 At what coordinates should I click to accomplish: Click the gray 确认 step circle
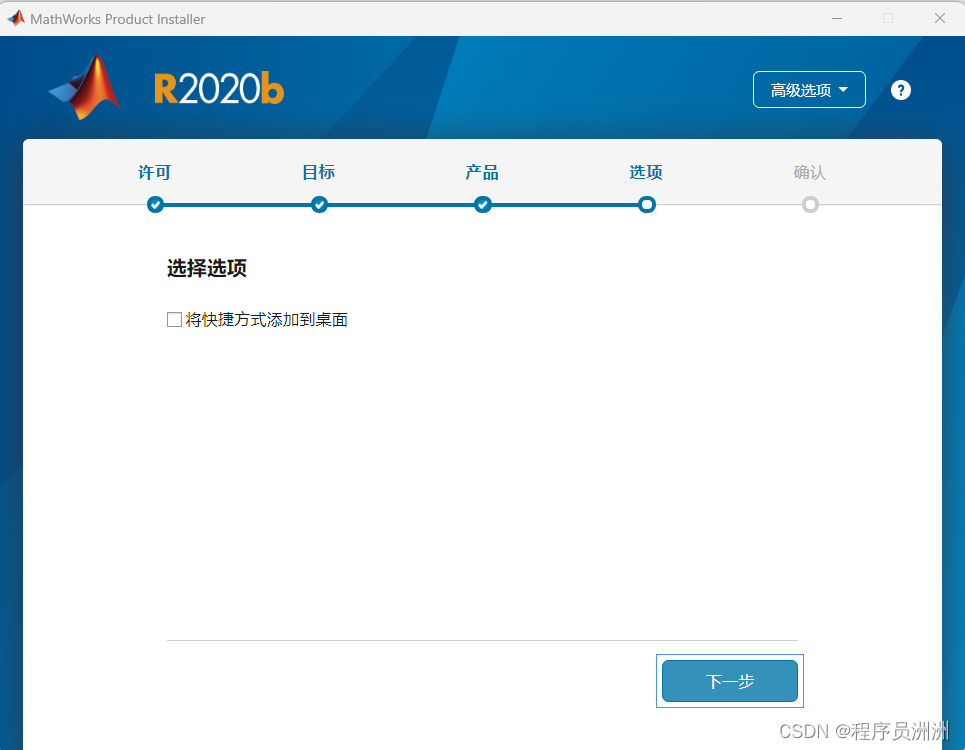pos(810,204)
